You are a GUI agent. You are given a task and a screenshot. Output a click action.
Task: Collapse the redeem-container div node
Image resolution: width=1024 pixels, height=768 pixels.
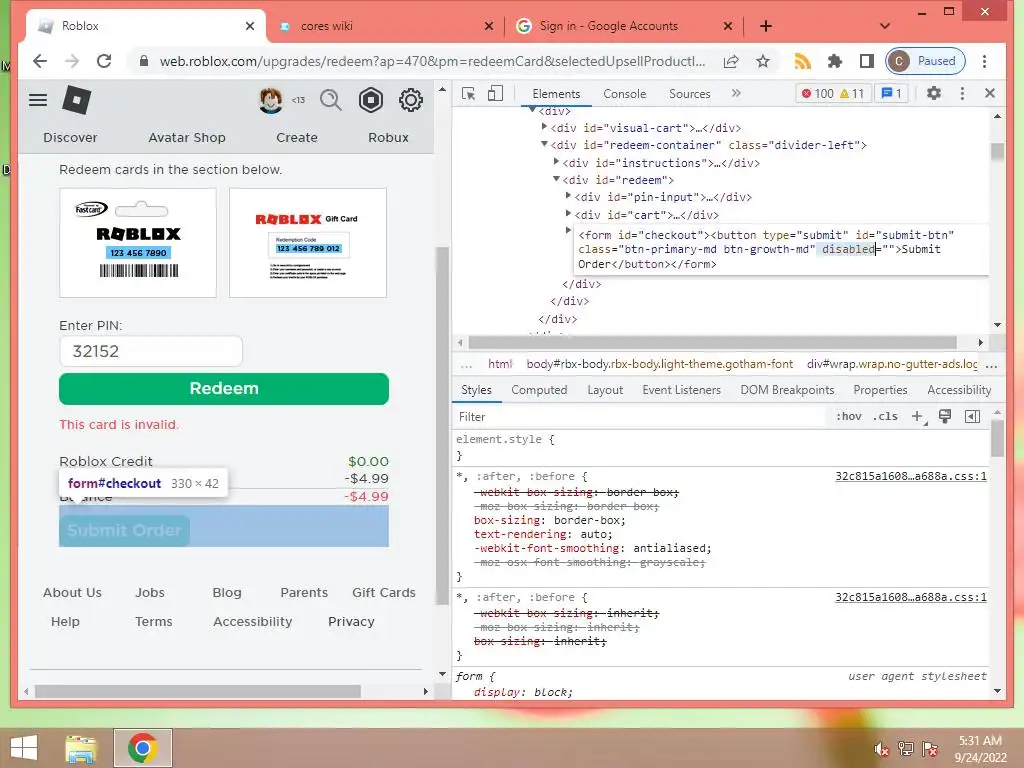[x=544, y=144]
